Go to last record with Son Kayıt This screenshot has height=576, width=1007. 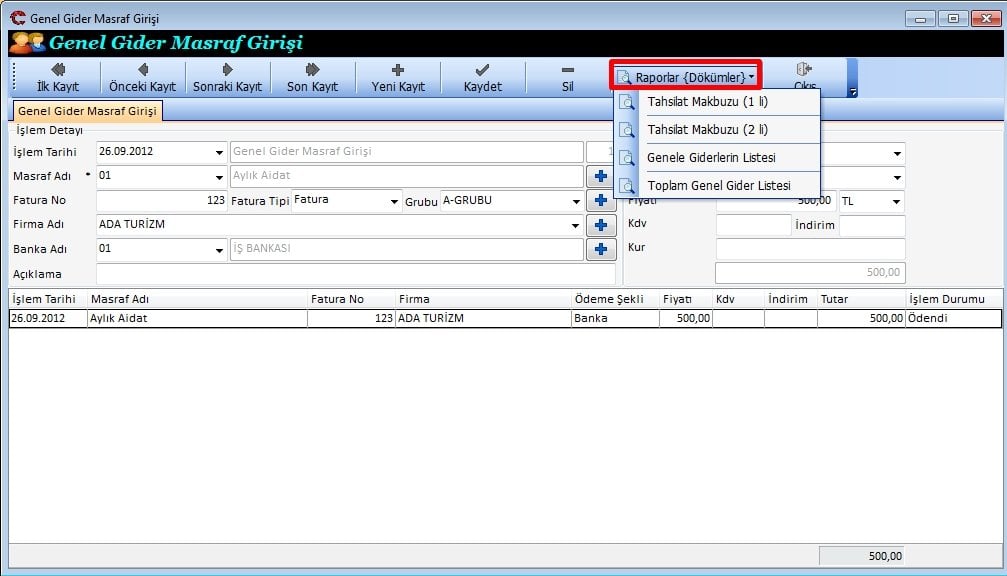312,77
